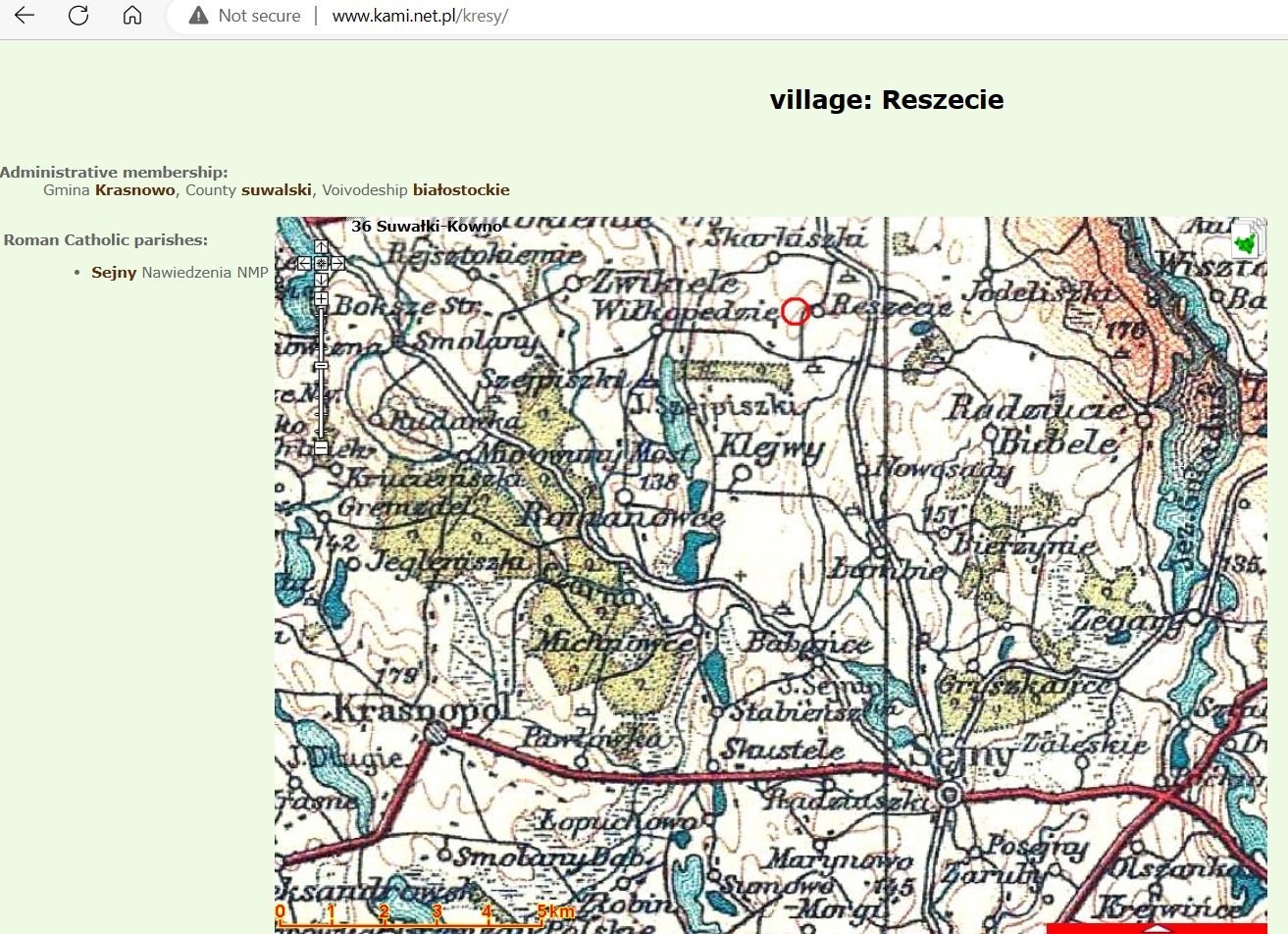Screen dimensions: 1288x934
Task: Pan the map left with the left arrow
Action: (x=304, y=263)
